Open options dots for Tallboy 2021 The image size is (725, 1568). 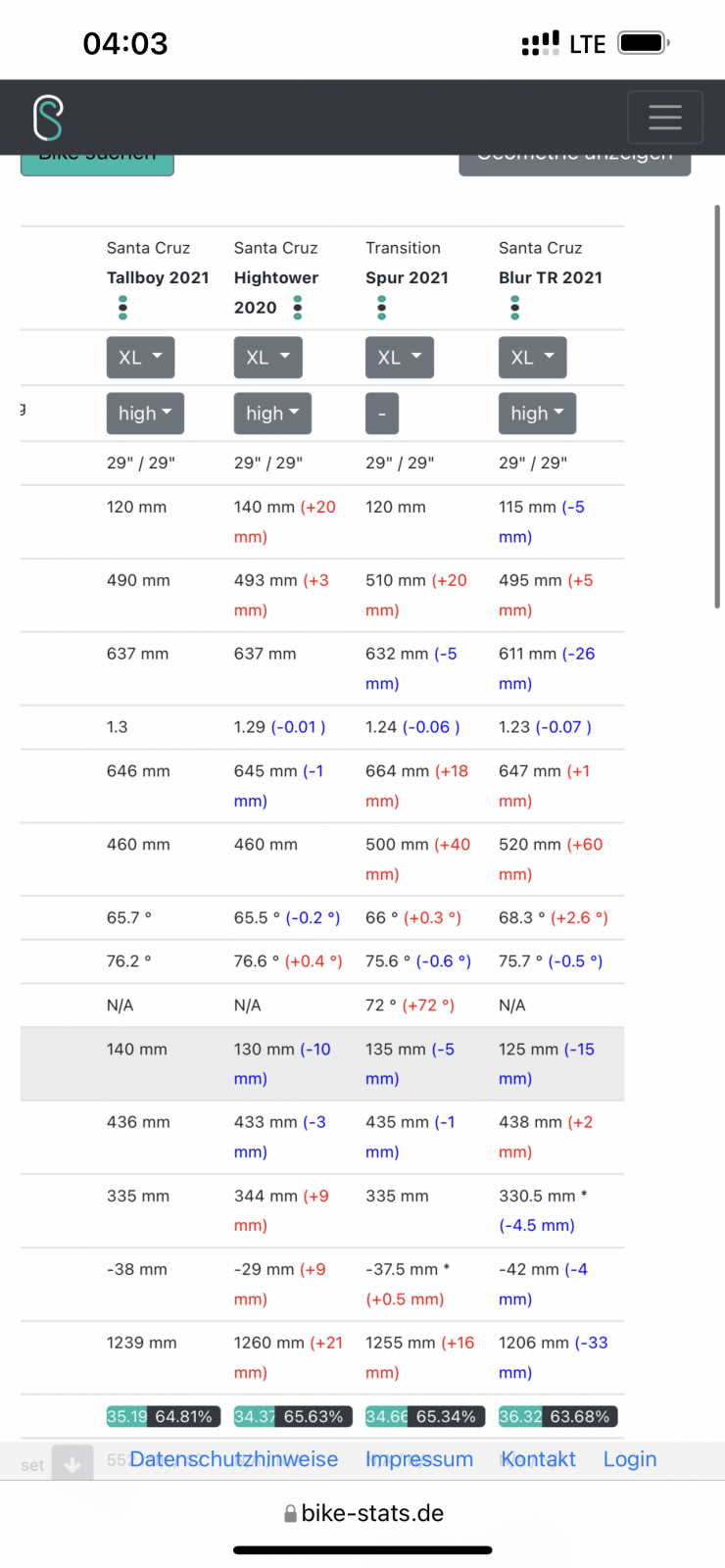[122, 308]
